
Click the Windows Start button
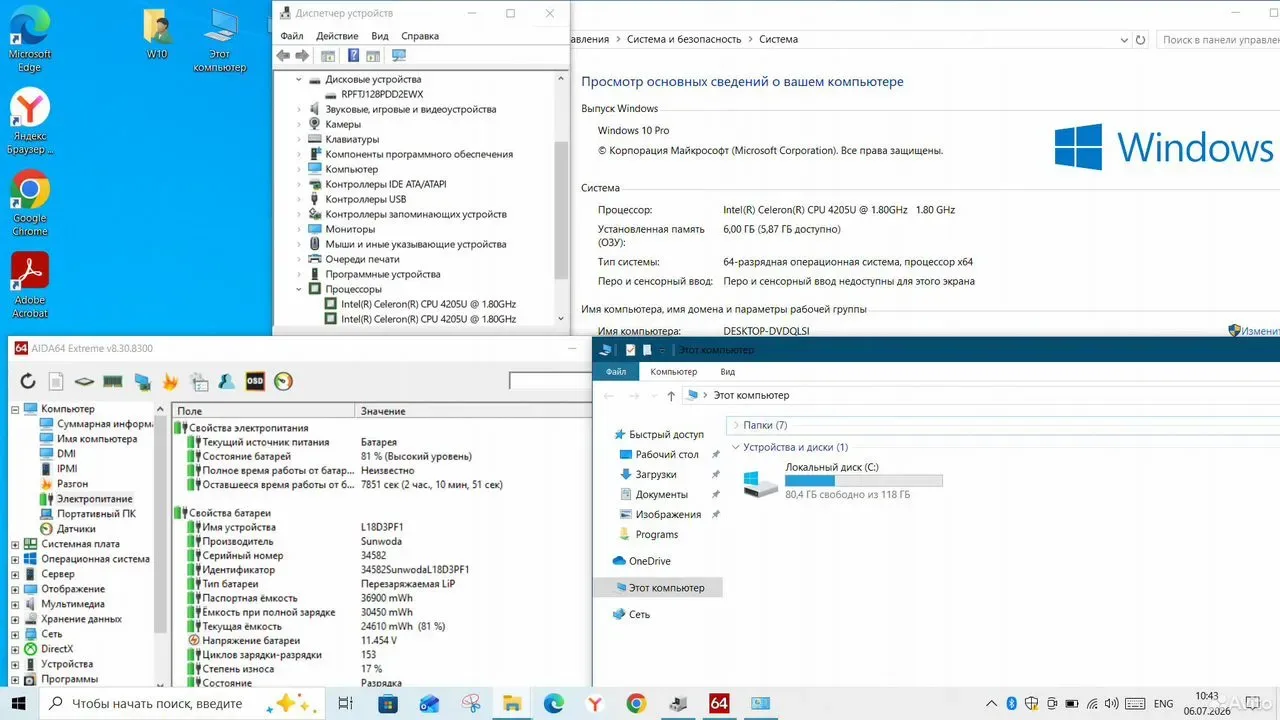(20, 703)
